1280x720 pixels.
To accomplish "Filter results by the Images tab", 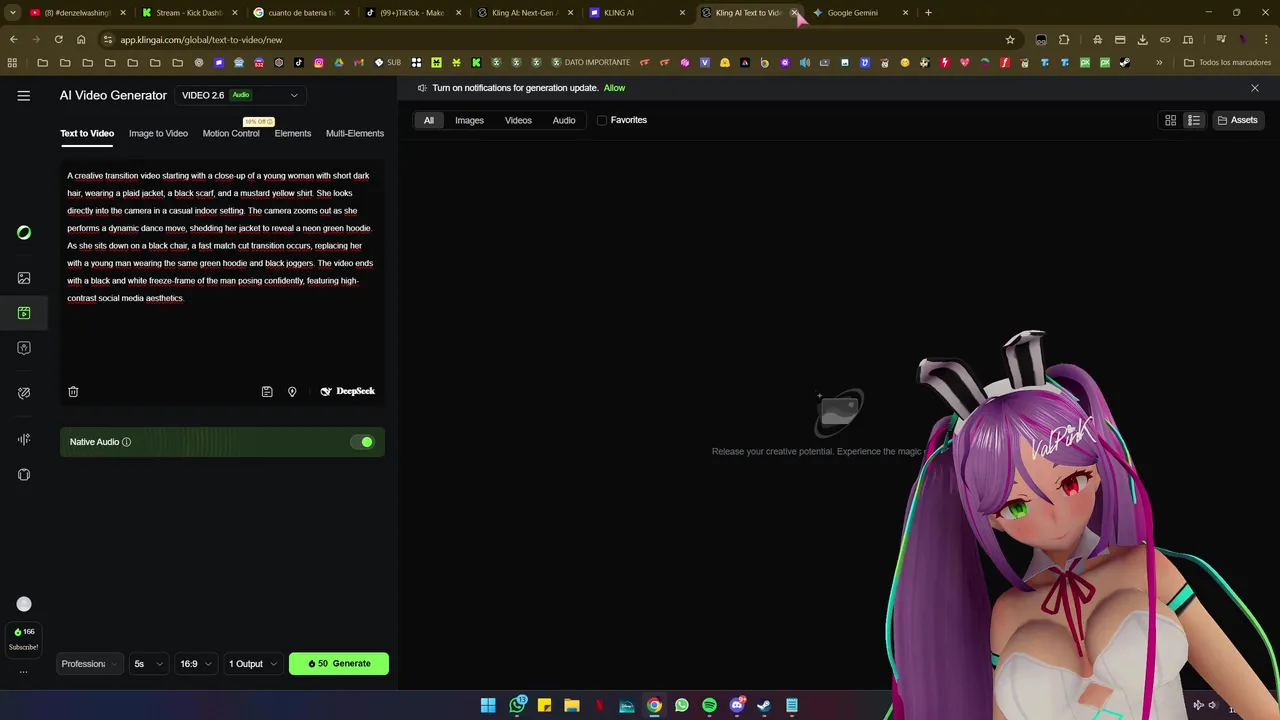I will [x=469, y=120].
